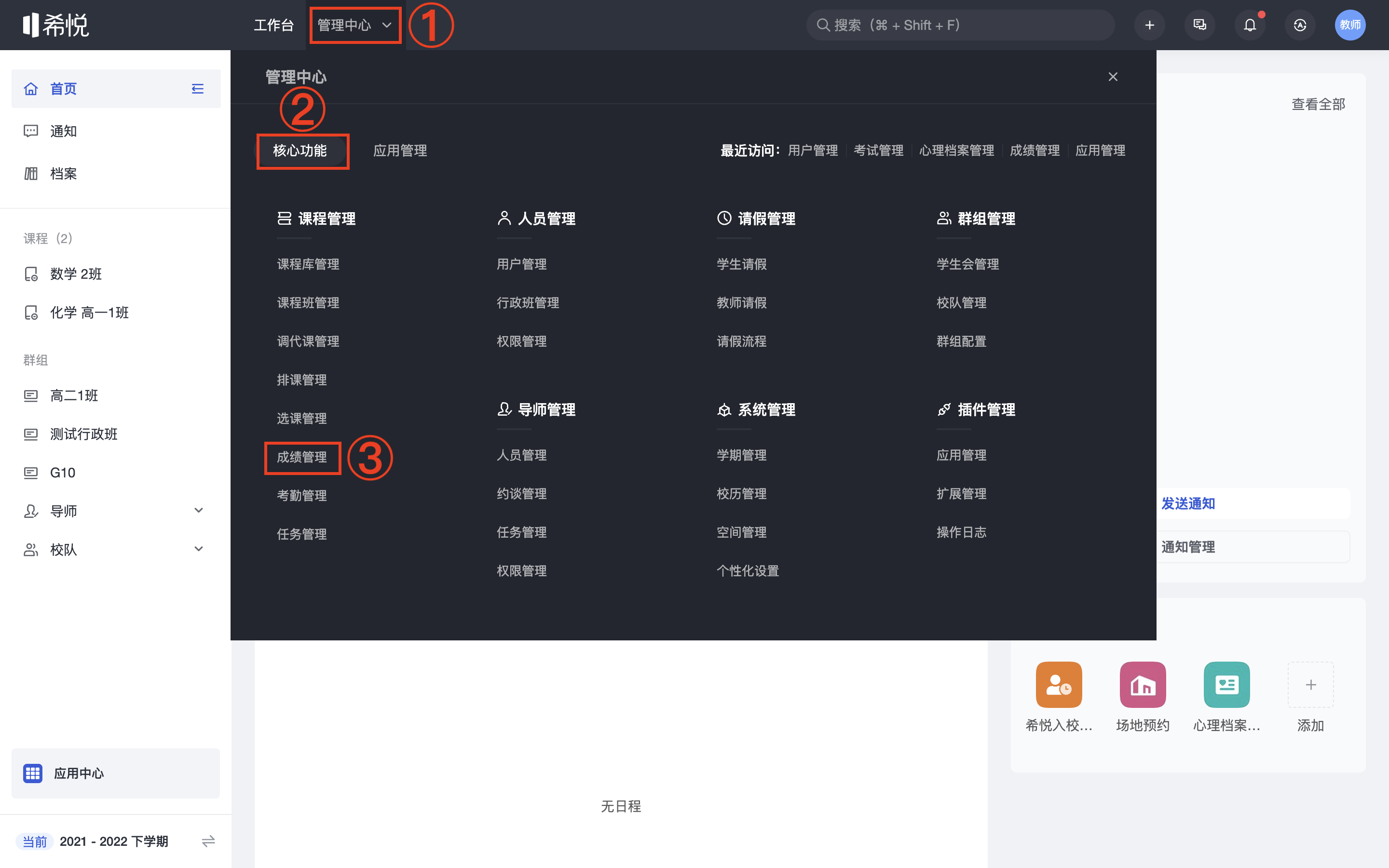Open the 希悦入校 app icon
This screenshot has width=1389, height=868.
tap(1059, 684)
